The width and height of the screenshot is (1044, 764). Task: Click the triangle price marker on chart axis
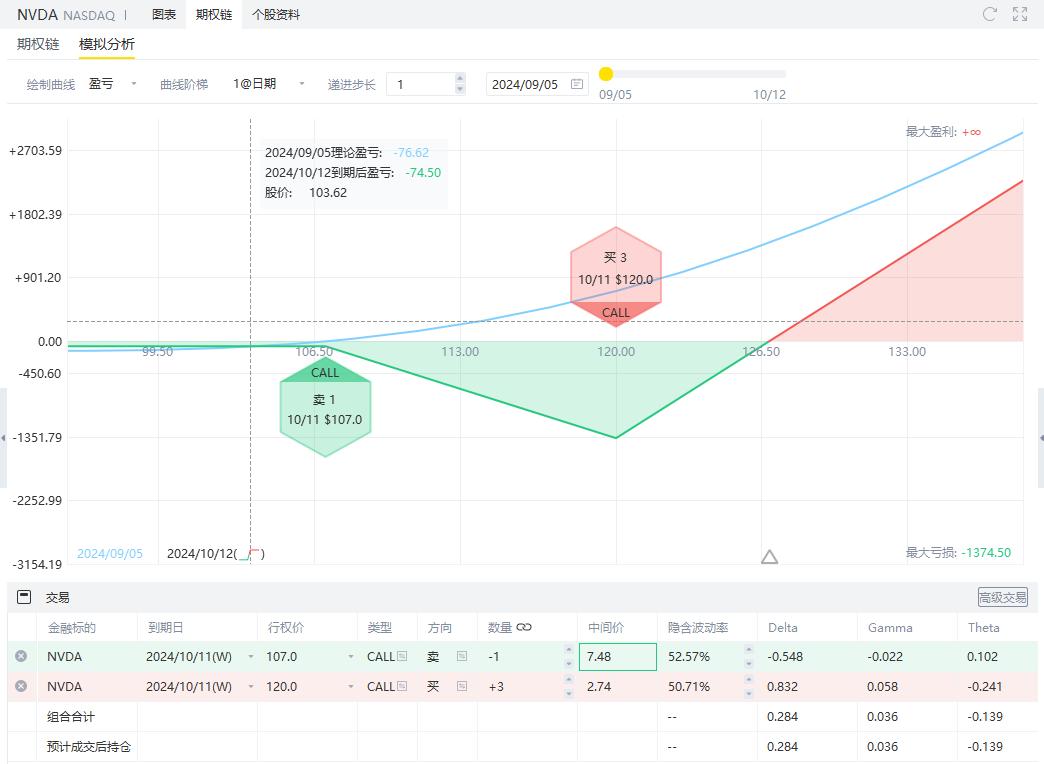pyautogui.click(x=770, y=557)
